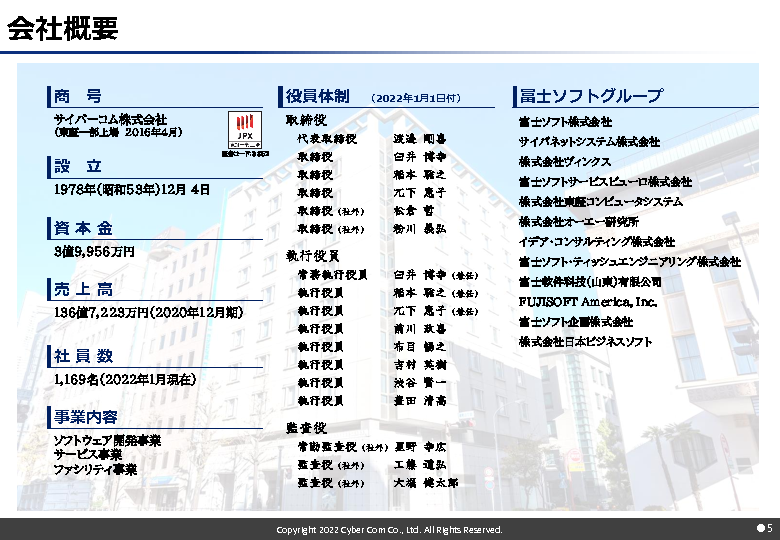Screen dimensions: 780x540
Task: Click FUJISOFT America, Inc. entry
Action: (x=587, y=301)
